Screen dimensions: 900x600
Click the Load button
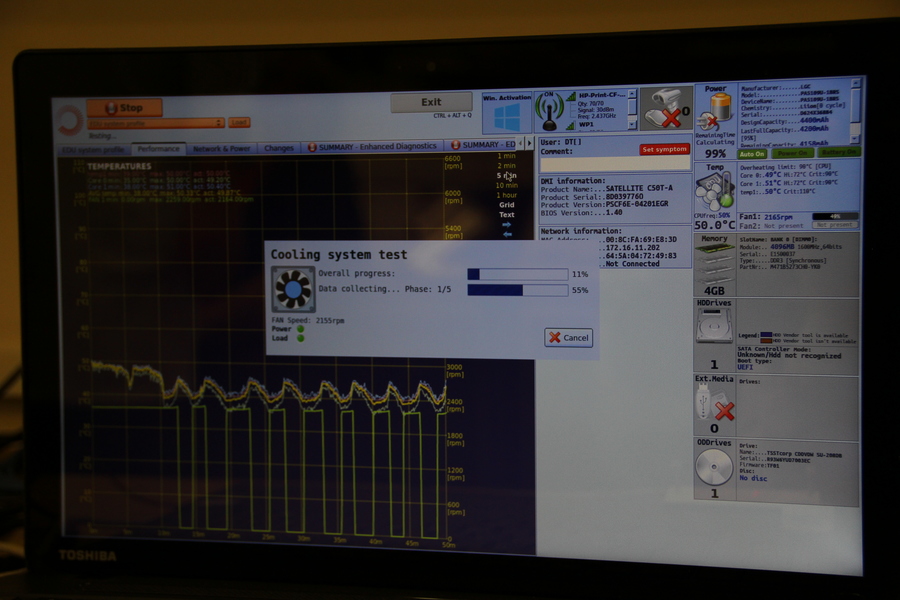[x=239, y=122]
